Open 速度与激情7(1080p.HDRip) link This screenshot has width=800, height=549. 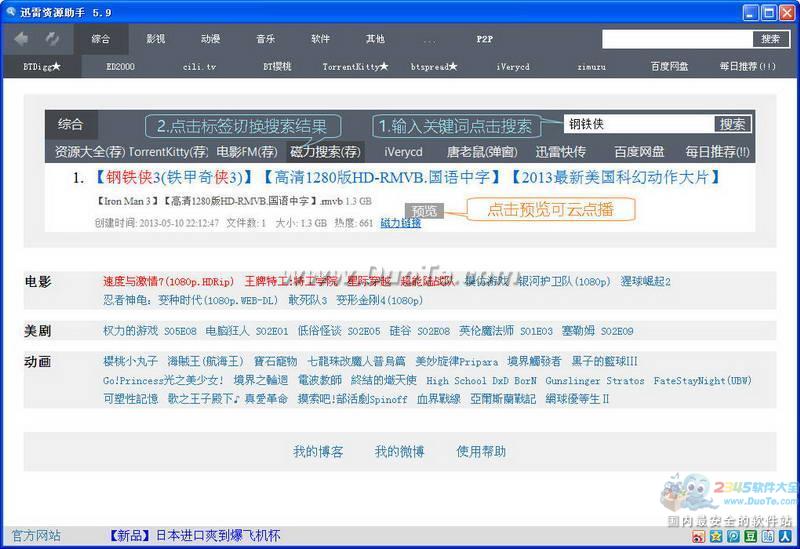coord(168,282)
